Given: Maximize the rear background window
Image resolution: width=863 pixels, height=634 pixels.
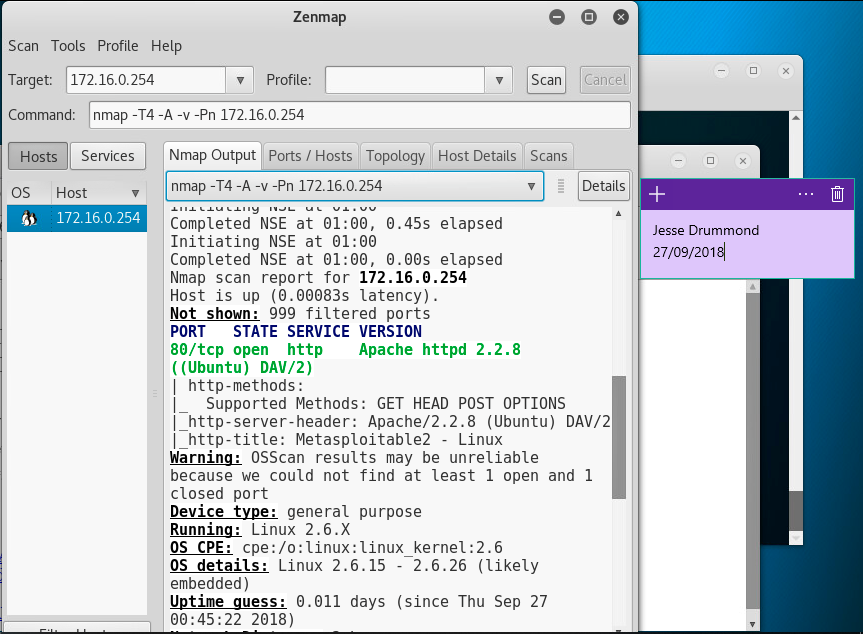Looking at the screenshot, I should (x=753, y=70).
